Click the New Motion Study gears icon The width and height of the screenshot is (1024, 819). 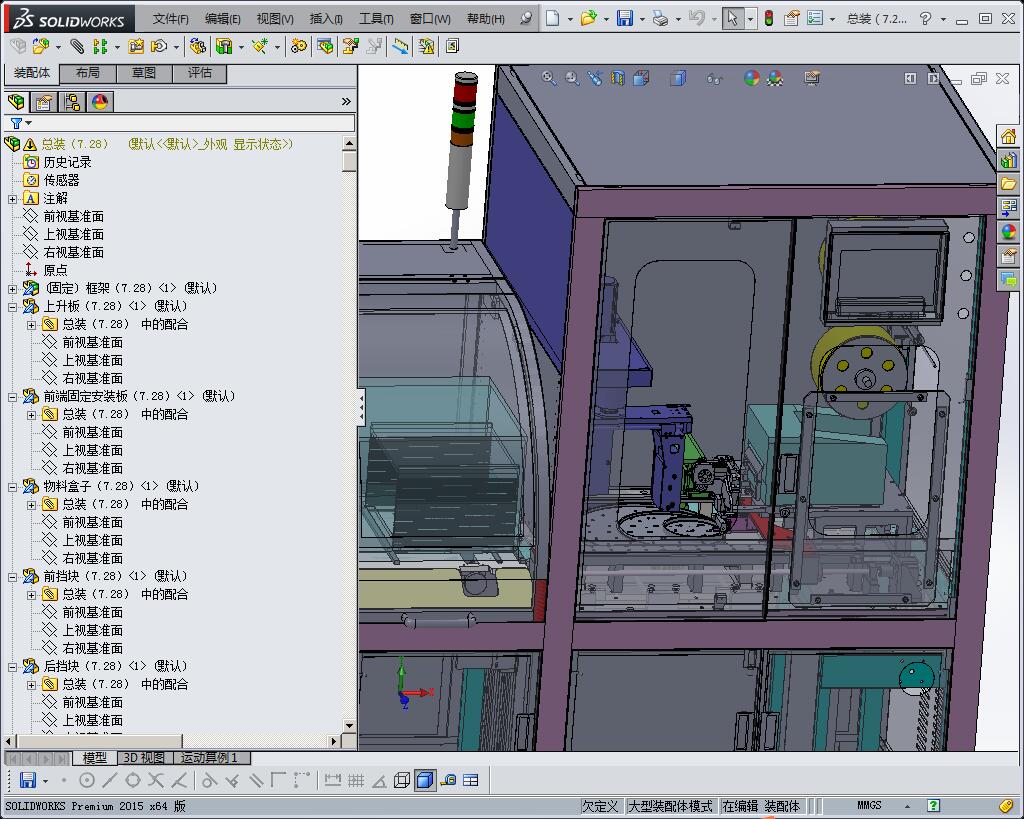click(299, 46)
